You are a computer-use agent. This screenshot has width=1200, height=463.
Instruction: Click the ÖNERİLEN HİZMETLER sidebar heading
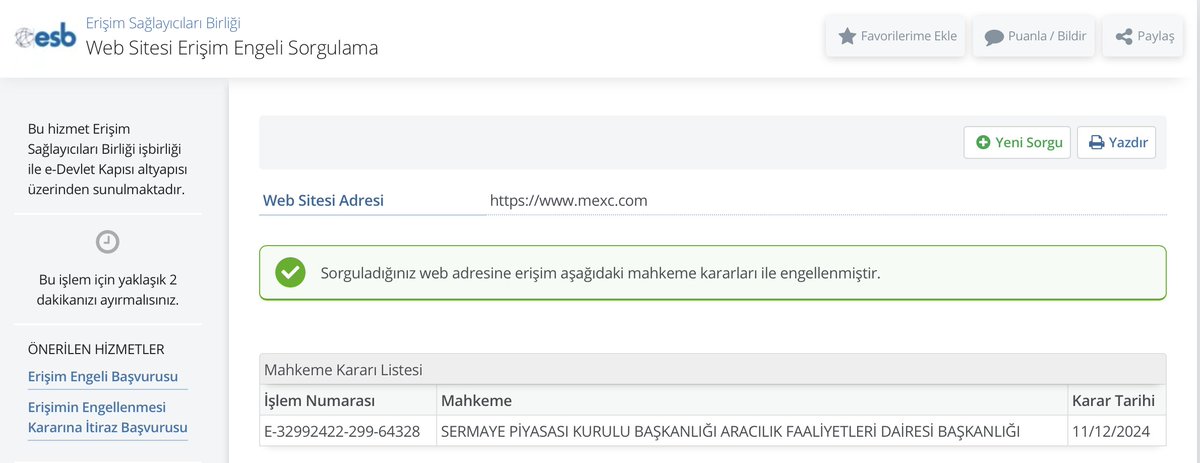click(x=96, y=349)
